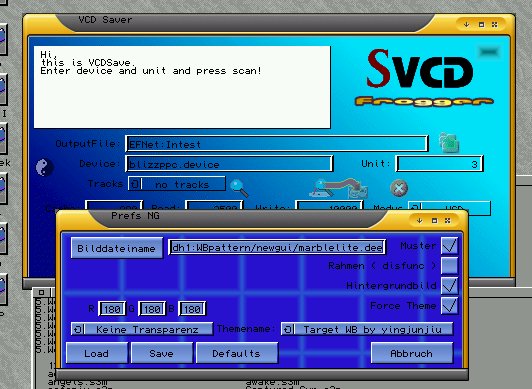Click the Prefs NG window depth arrow

419,221
